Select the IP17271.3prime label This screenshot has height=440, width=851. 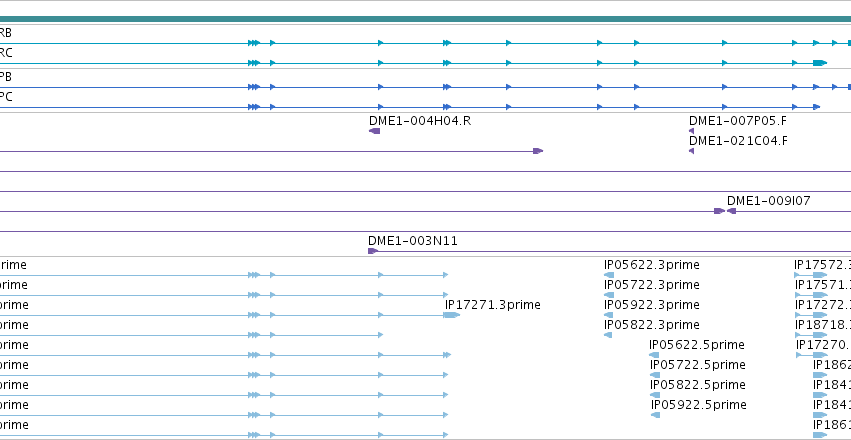click(x=493, y=305)
